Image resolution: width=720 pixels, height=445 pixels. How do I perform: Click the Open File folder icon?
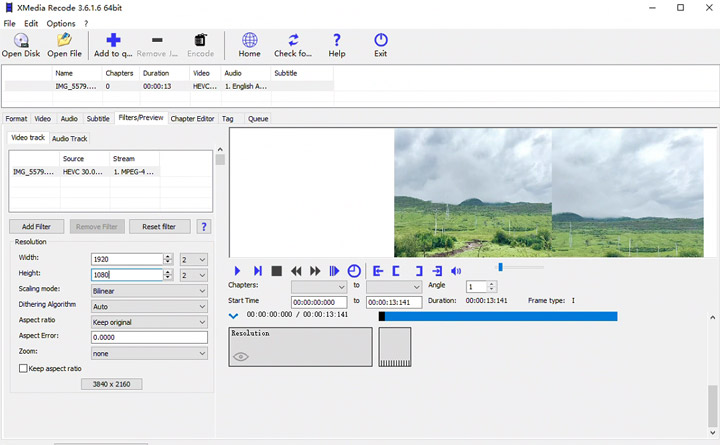[65, 41]
